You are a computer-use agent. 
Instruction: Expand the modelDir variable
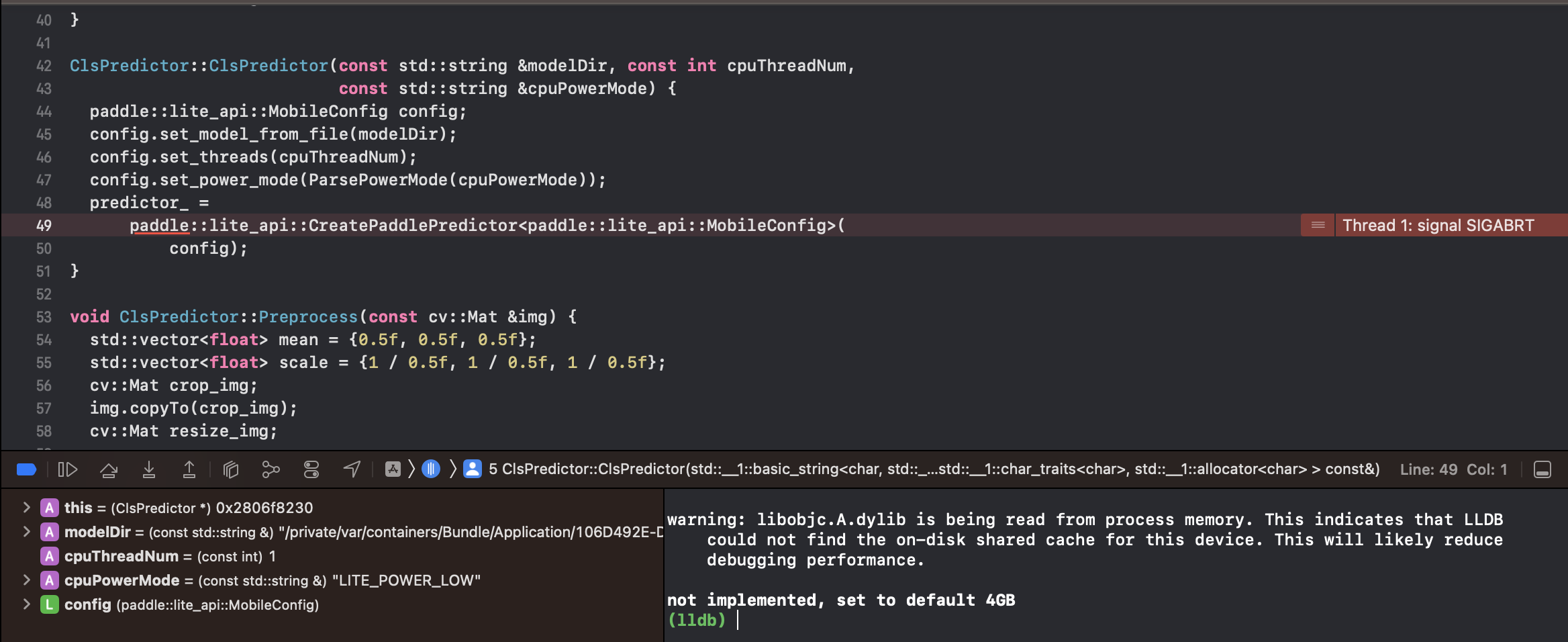coord(27,532)
